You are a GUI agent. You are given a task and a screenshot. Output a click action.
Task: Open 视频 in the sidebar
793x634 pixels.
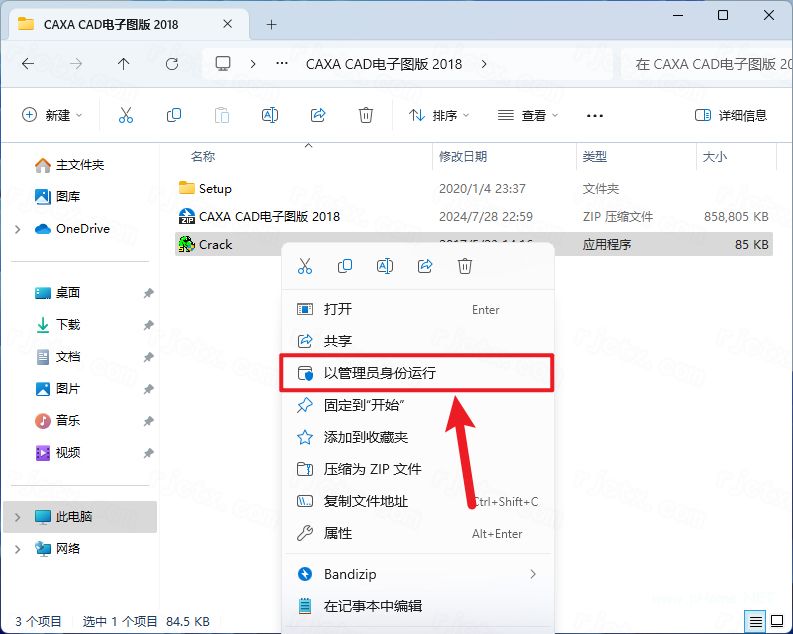click(x=58, y=452)
